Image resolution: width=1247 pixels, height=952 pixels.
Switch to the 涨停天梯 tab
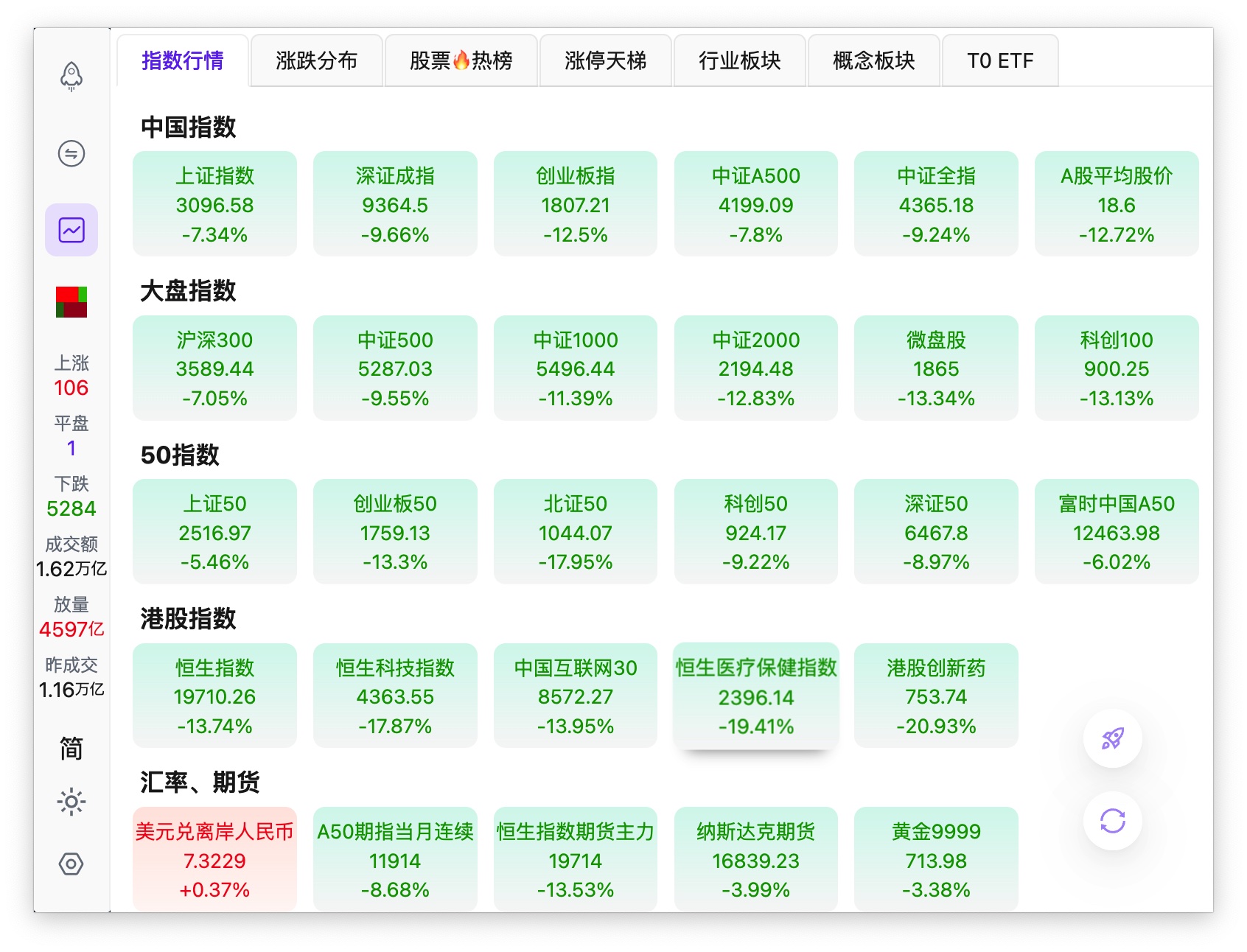click(x=606, y=60)
